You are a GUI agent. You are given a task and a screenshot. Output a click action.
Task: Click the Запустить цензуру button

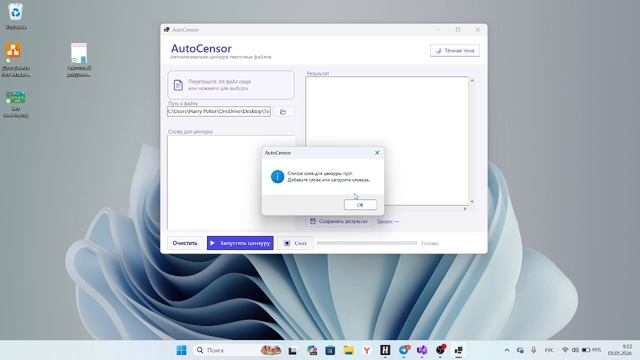tap(240, 243)
